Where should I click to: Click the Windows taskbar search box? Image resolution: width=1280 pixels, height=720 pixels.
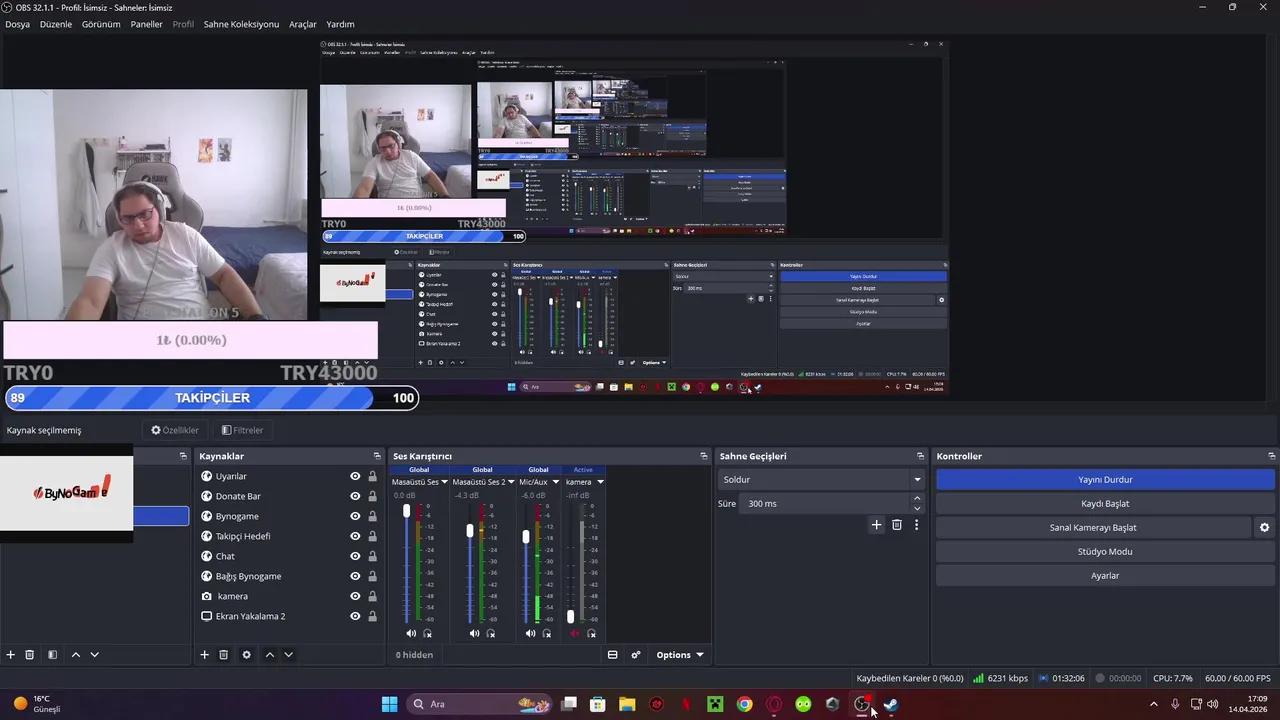click(x=481, y=704)
